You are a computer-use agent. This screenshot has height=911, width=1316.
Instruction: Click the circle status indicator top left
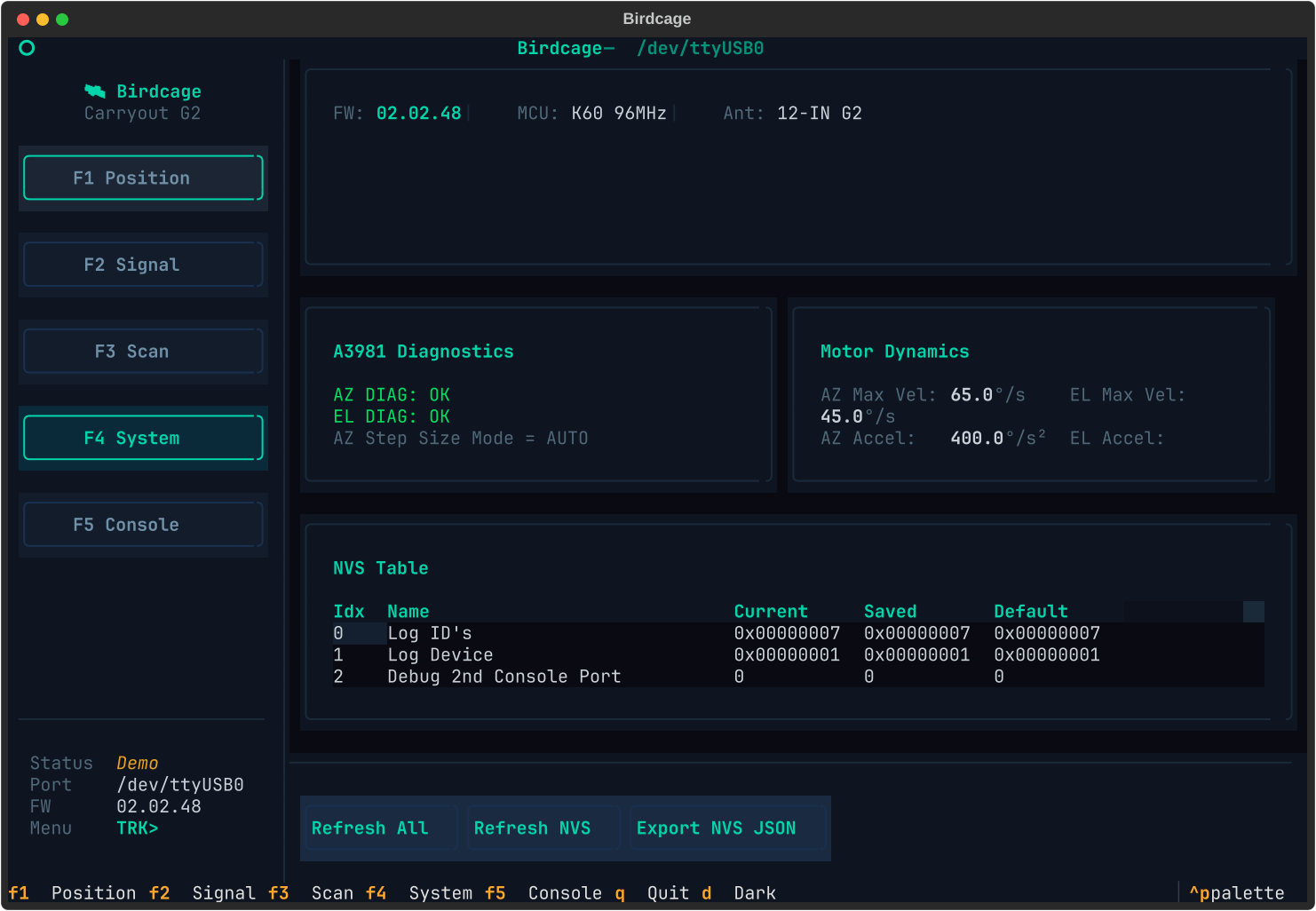(x=27, y=48)
